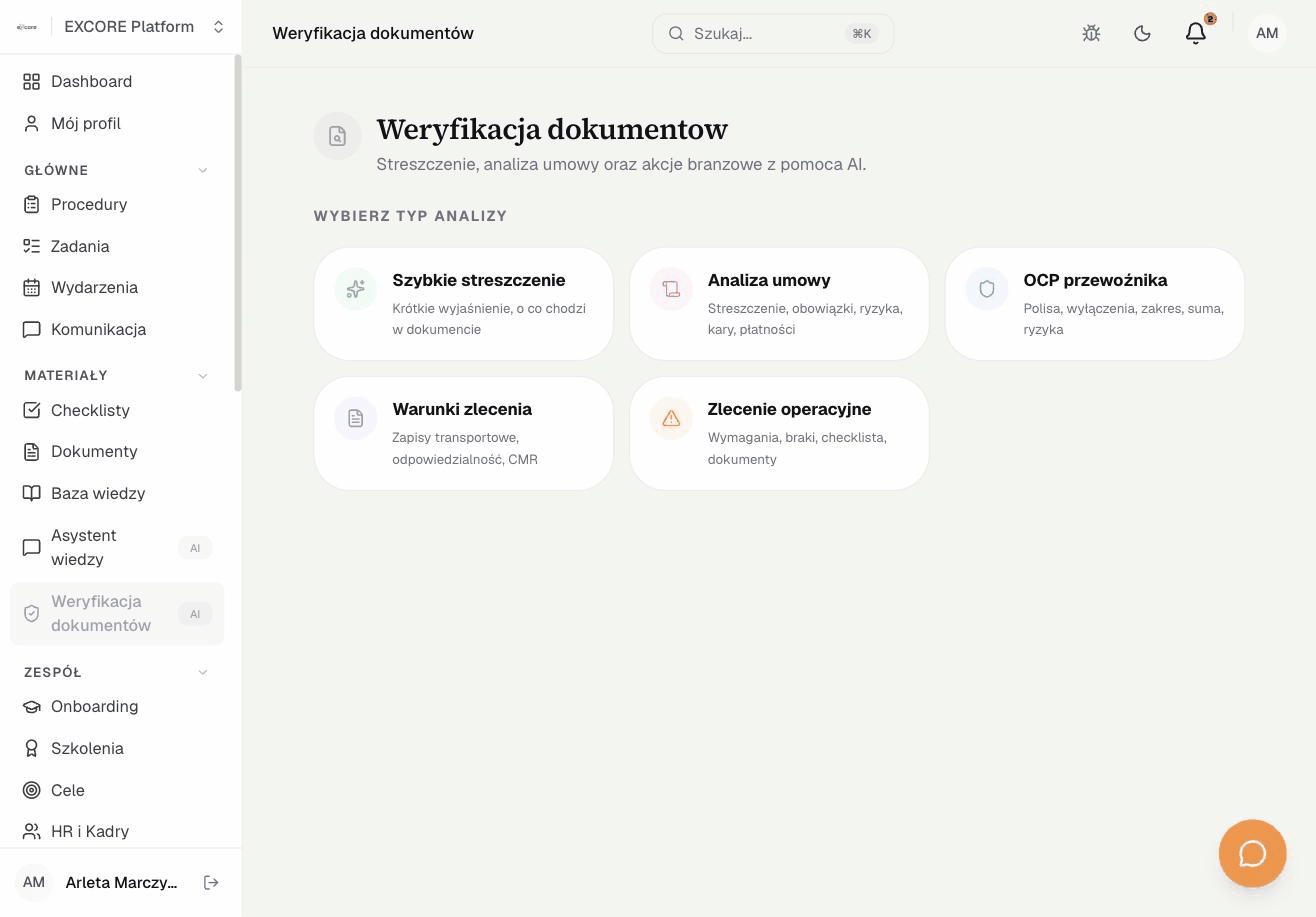1316x917 pixels.
Task: Click the ⌘K shortcut badge in search
Action: (862, 34)
